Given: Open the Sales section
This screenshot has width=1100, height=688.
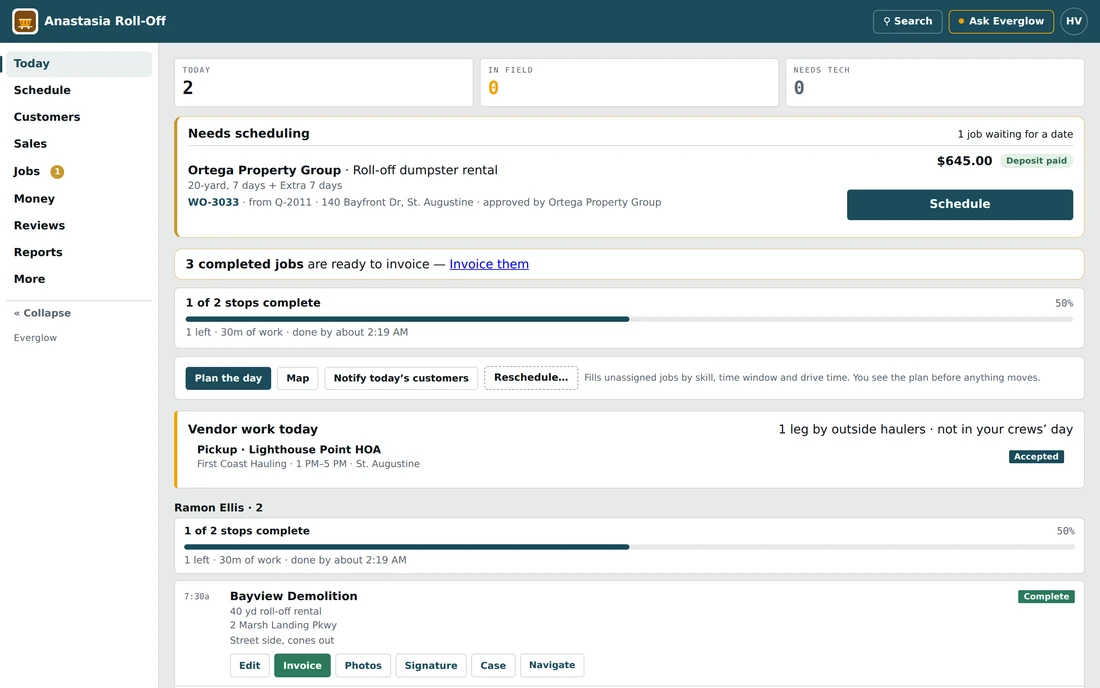Looking at the screenshot, I should coord(77,143).
